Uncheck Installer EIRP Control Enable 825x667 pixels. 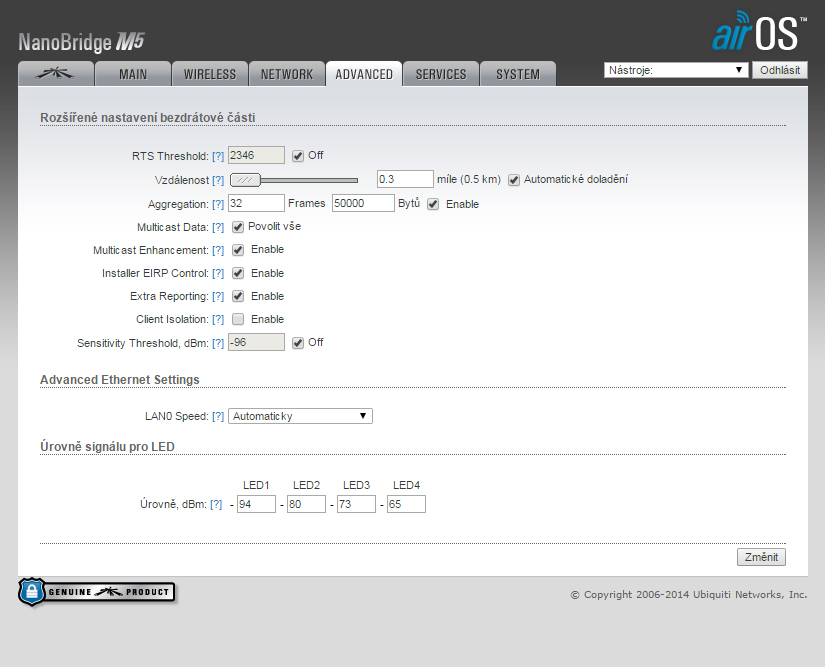coord(238,273)
